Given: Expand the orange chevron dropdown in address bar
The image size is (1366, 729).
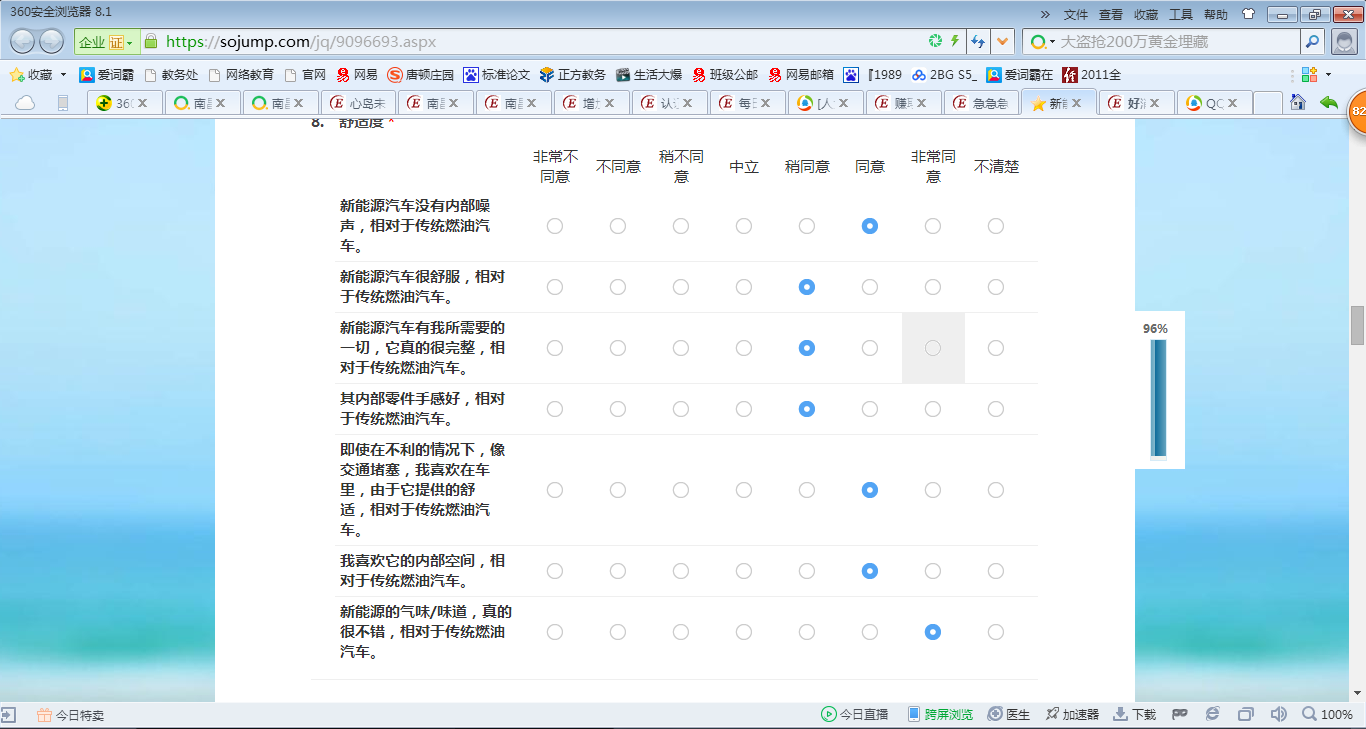Looking at the screenshot, I should [1003, 41].
